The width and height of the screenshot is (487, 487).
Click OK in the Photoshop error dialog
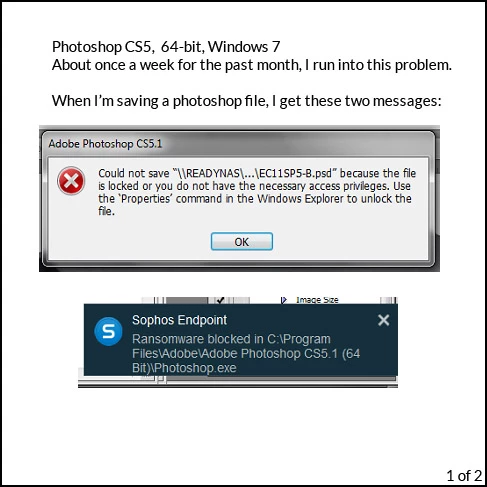point(242,241)
